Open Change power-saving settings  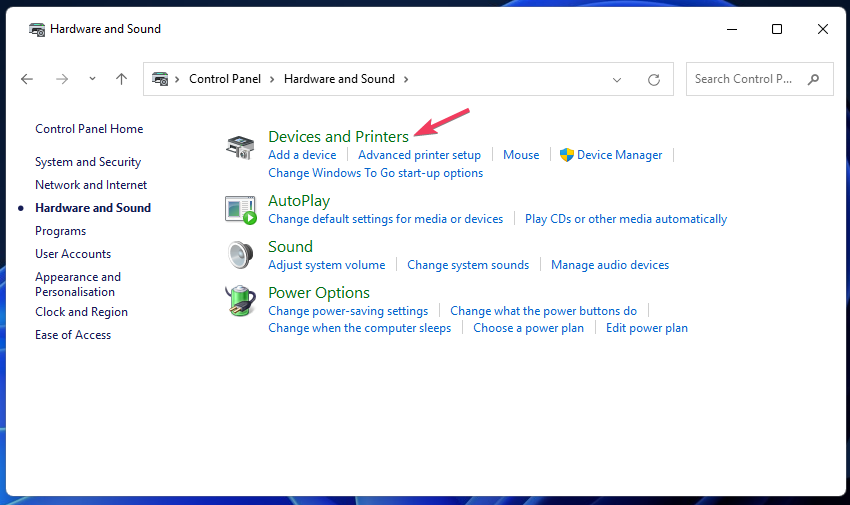pos(348,311)
